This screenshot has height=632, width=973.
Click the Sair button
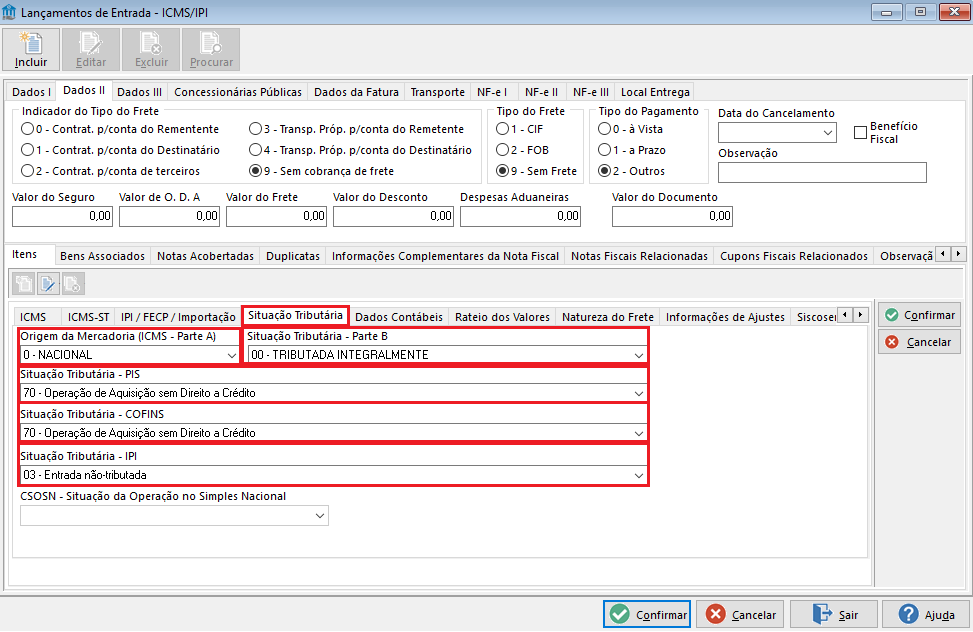833,615
